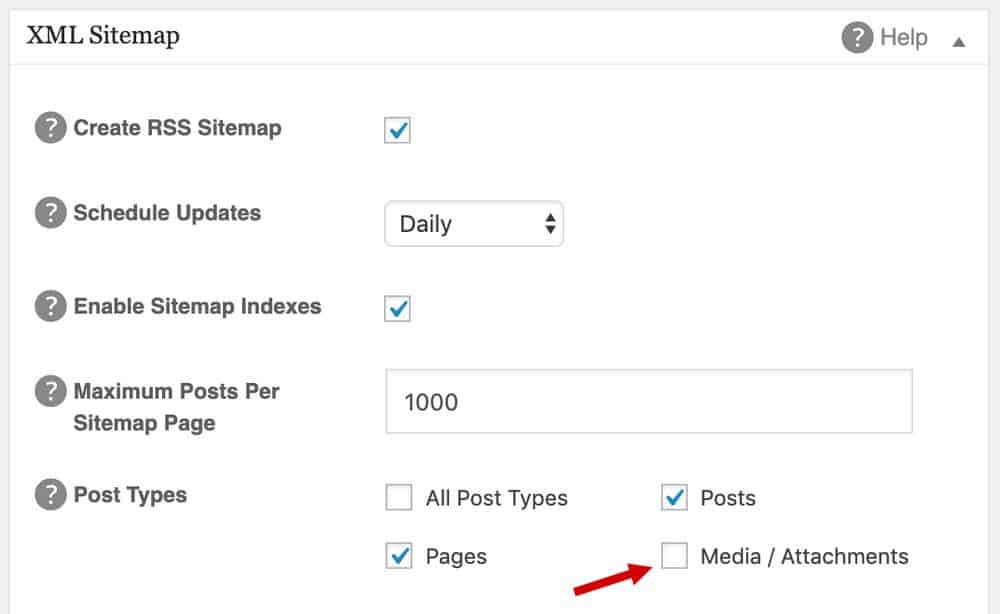
Task: Enable the Media / Attachments checkbox
Action: (x=675, y=556)
